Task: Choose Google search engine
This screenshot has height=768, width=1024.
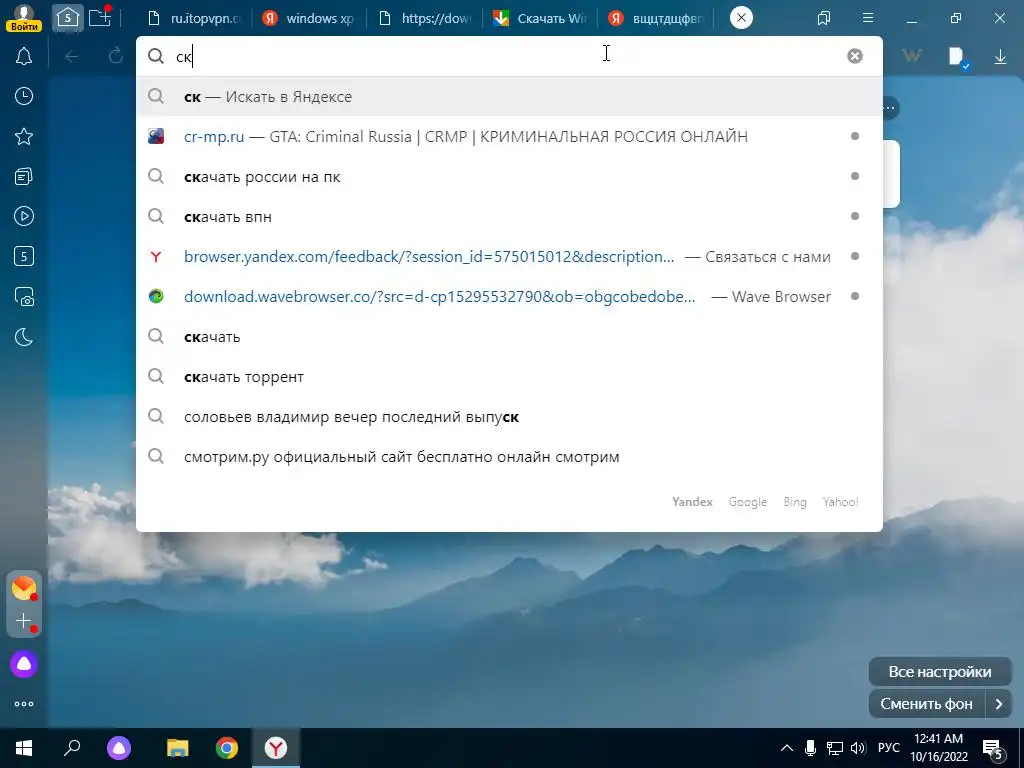Action: [748, 502]
